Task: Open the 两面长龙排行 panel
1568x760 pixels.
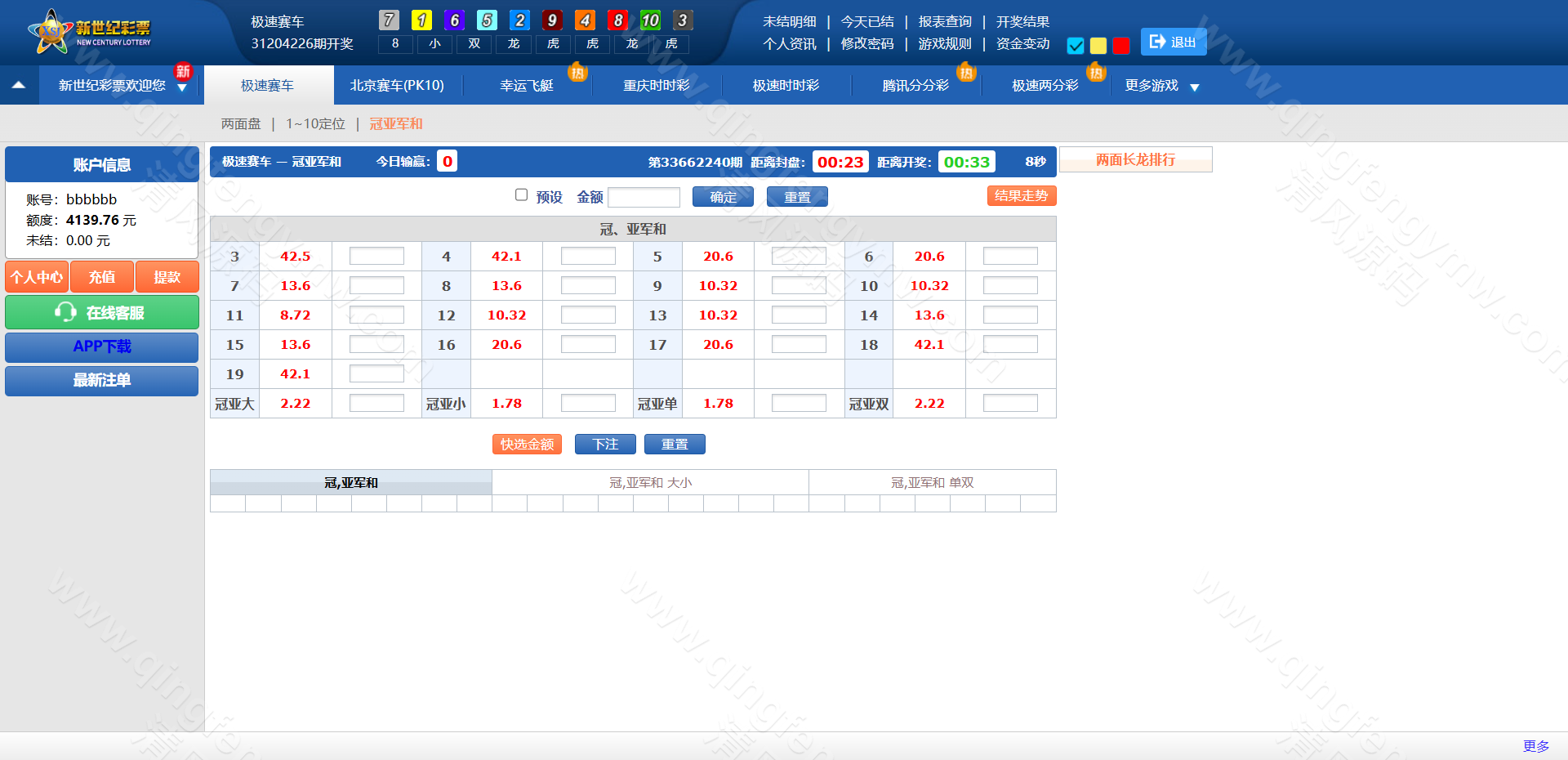Action: pos(1135,159)
